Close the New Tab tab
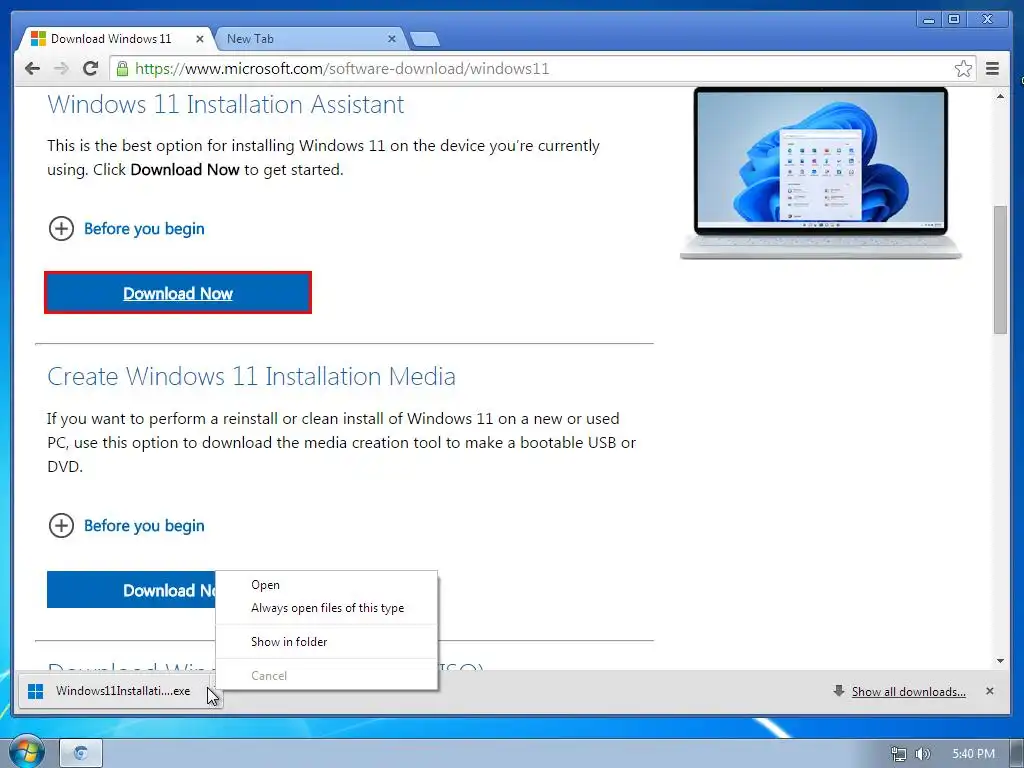This screenshot has height=768, width=1024. tap(392, 39)
